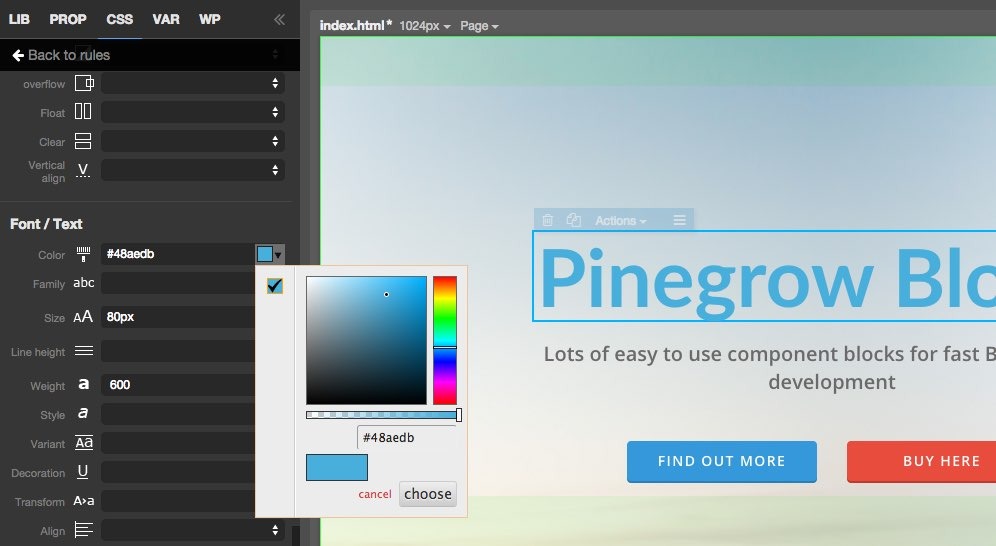Click the Line height icon
The height and width of the screenshot is (546, 996).
pyautogui.click(x=84, y=351)
